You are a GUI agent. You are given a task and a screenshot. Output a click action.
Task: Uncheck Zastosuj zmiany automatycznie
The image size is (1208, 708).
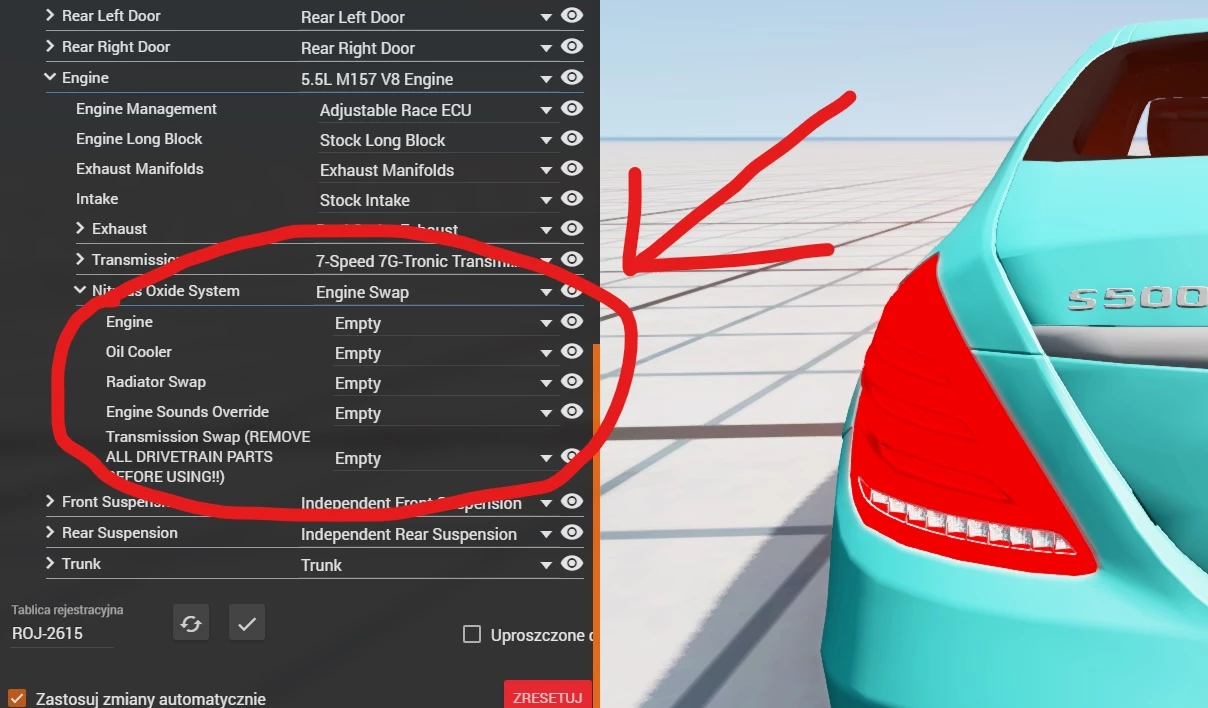pyautogui.click(x=16, y=697)
